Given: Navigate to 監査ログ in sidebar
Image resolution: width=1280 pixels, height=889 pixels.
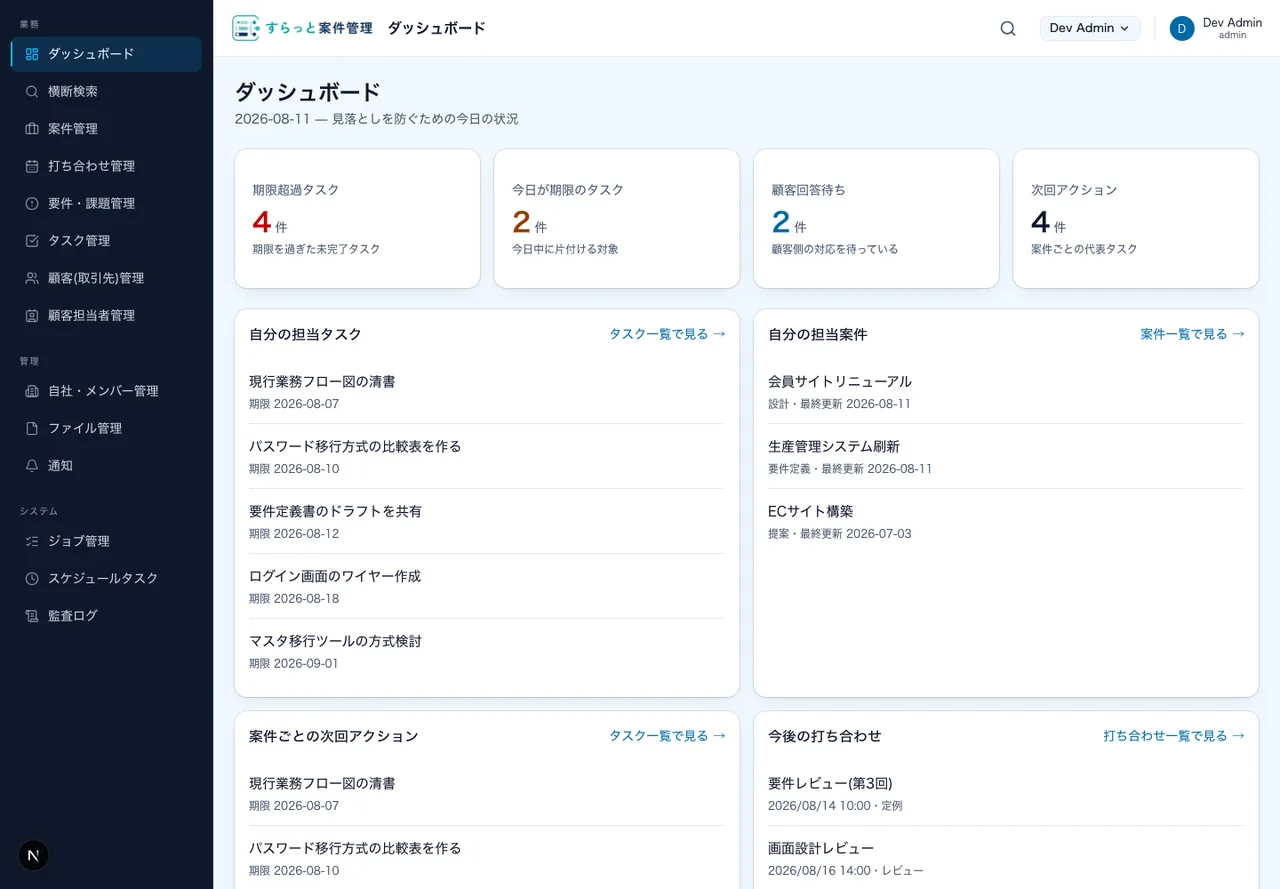Looking at the screenshot, I should coord(106,616).
